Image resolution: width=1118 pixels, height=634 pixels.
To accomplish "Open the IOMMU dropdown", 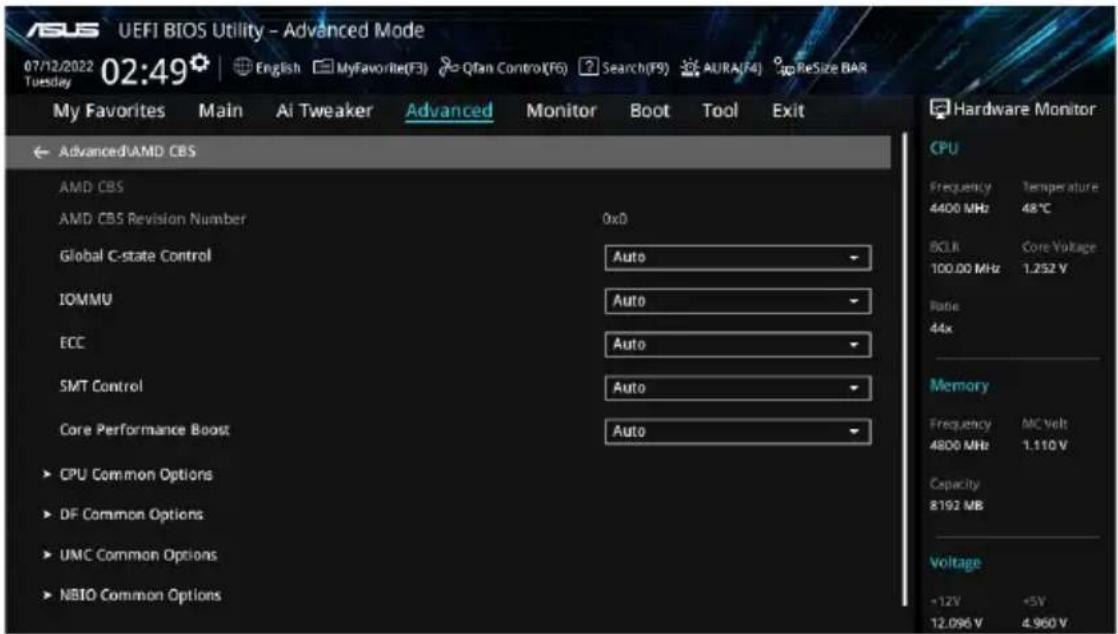I will (x=737, y=301).
